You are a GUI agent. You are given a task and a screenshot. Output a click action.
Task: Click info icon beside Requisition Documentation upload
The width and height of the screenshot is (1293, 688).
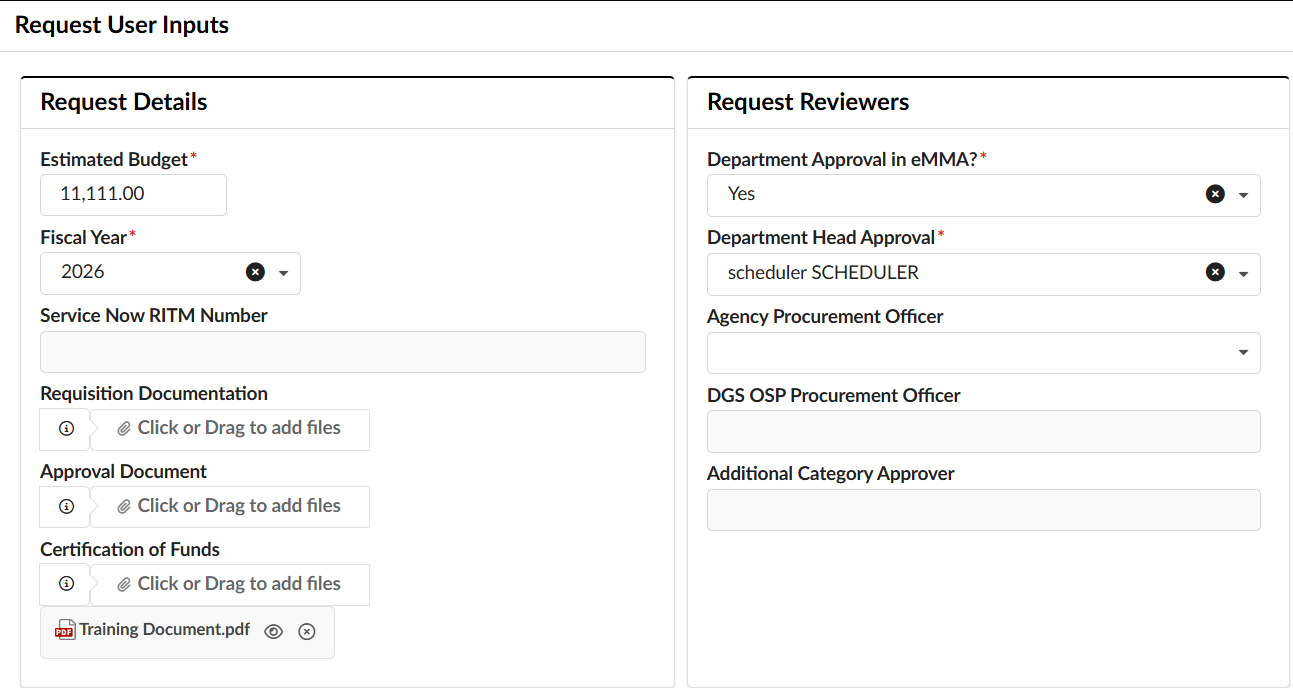coord(66,428)
